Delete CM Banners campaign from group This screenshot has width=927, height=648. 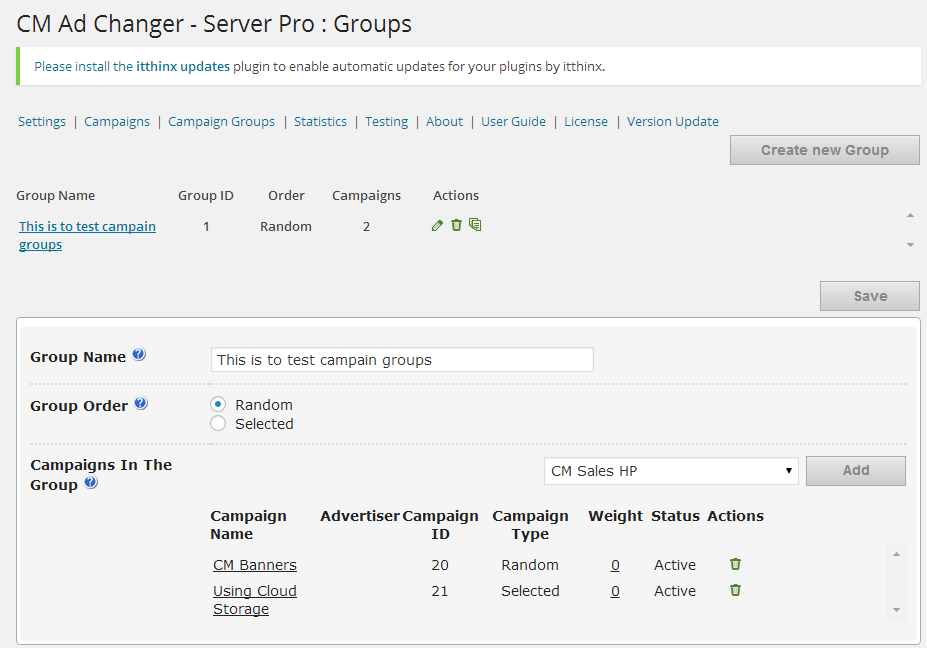coord(735,565)
